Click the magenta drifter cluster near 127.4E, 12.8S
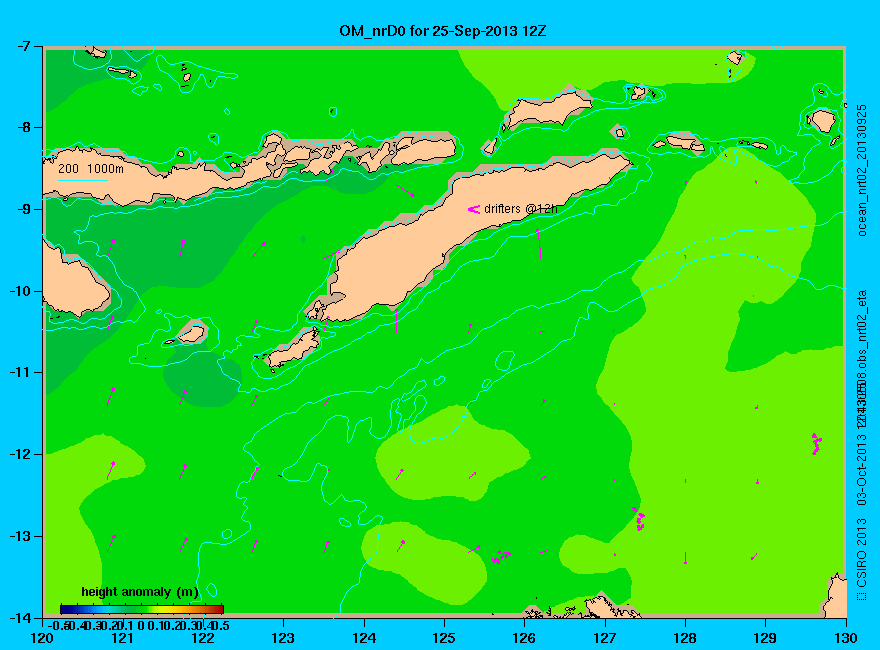The image size is (880, 650). pos(639,519)
